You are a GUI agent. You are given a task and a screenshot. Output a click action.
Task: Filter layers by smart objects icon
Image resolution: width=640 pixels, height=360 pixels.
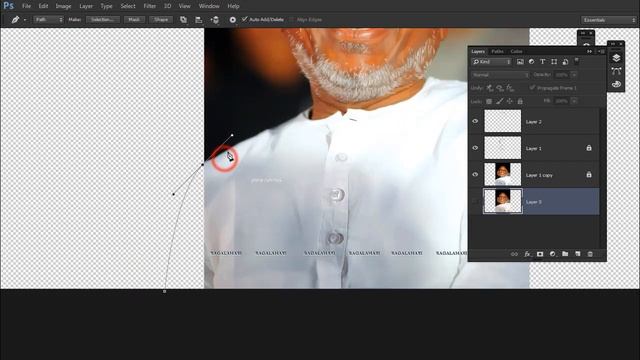[565, 62]
